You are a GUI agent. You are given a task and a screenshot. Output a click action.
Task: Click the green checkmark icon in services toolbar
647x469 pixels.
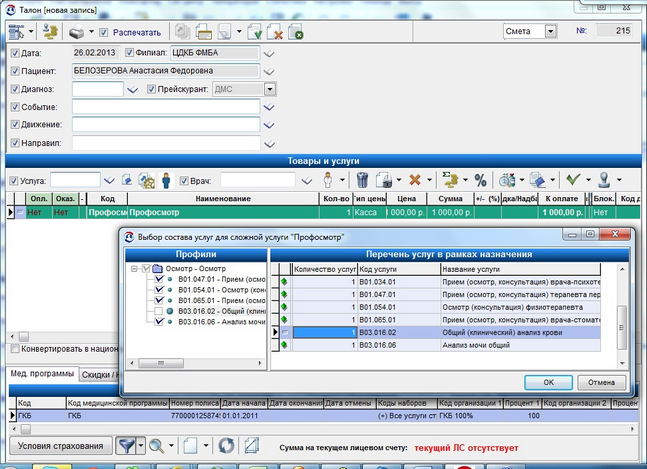point(573,179)
